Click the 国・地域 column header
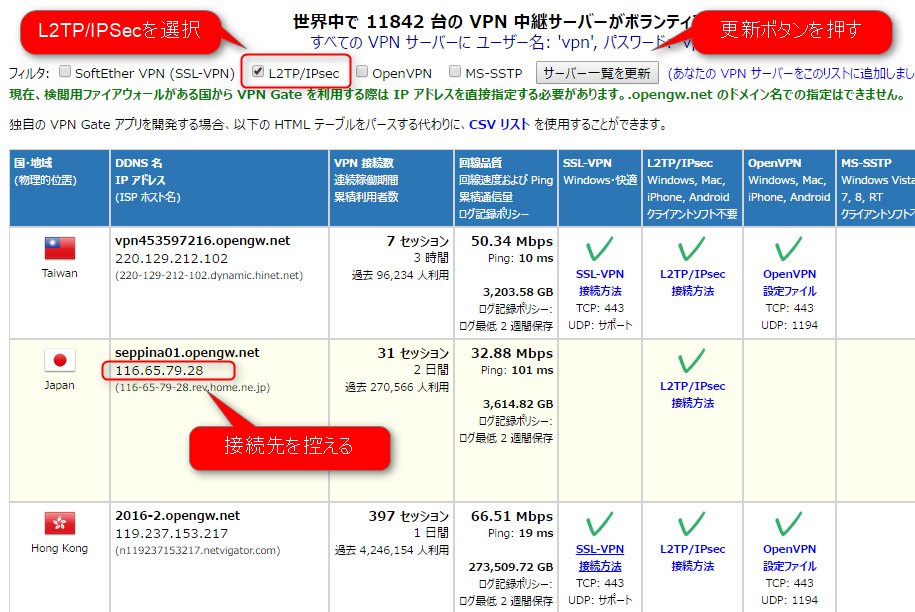Screen dimensions: 915x612 pos(60,188)
